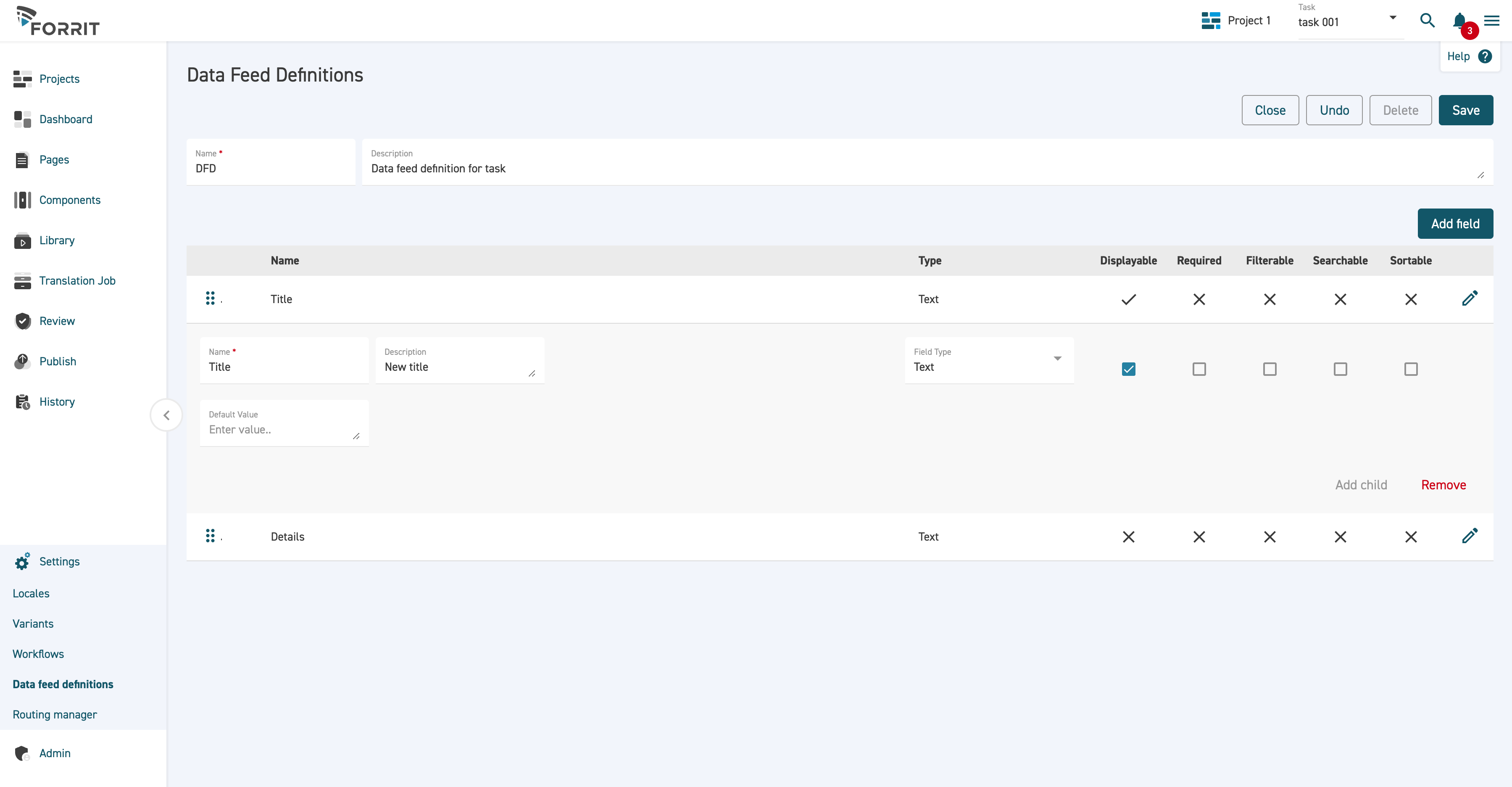1512x787 pixels.
Task: Expand the Task selector dropdown
Action: tap(1392, 18)
